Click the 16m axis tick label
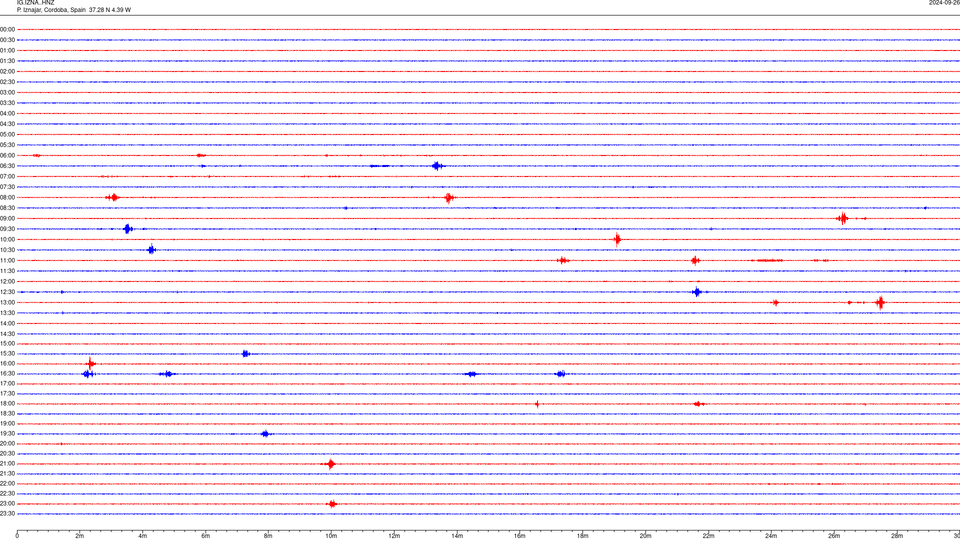The image size is (960, 540). click(x=520, y=536)
